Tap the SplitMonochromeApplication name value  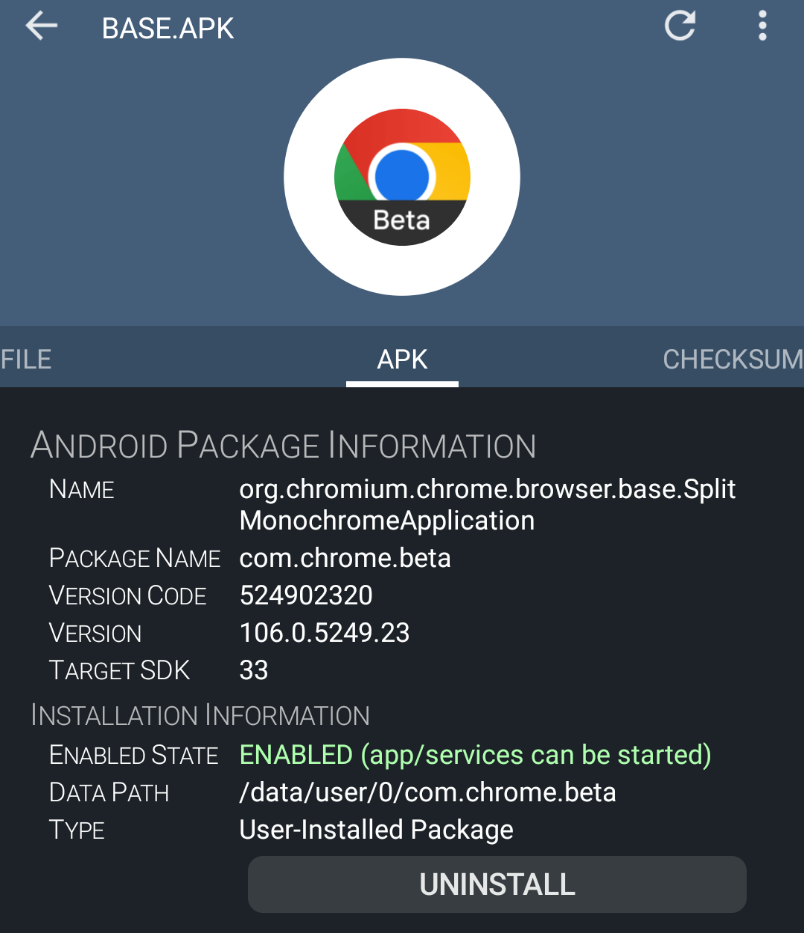point(487,505)
